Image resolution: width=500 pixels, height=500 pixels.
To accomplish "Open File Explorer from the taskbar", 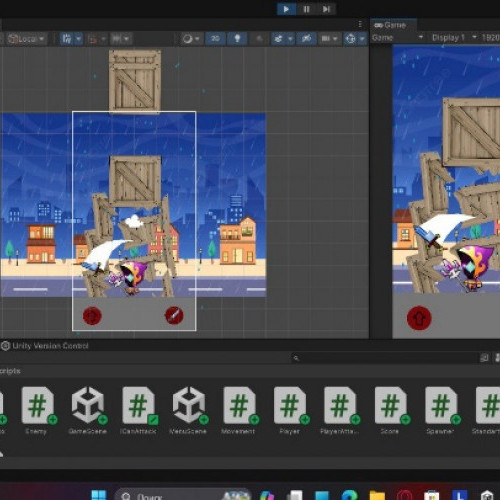I will [x=377, y=495].
